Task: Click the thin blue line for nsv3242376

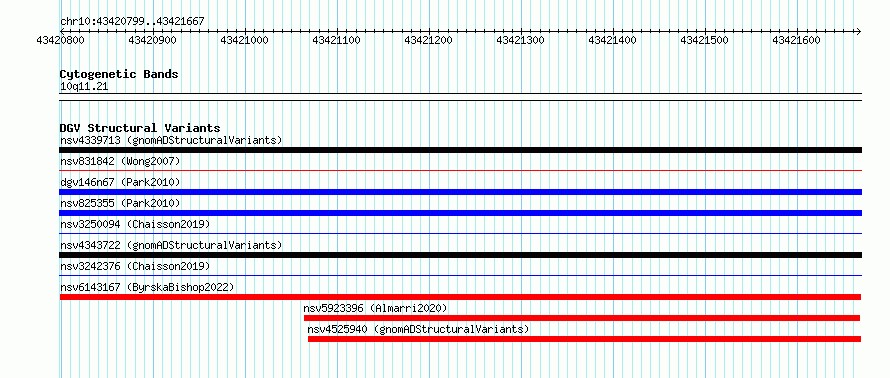Action: click(460, 275)
